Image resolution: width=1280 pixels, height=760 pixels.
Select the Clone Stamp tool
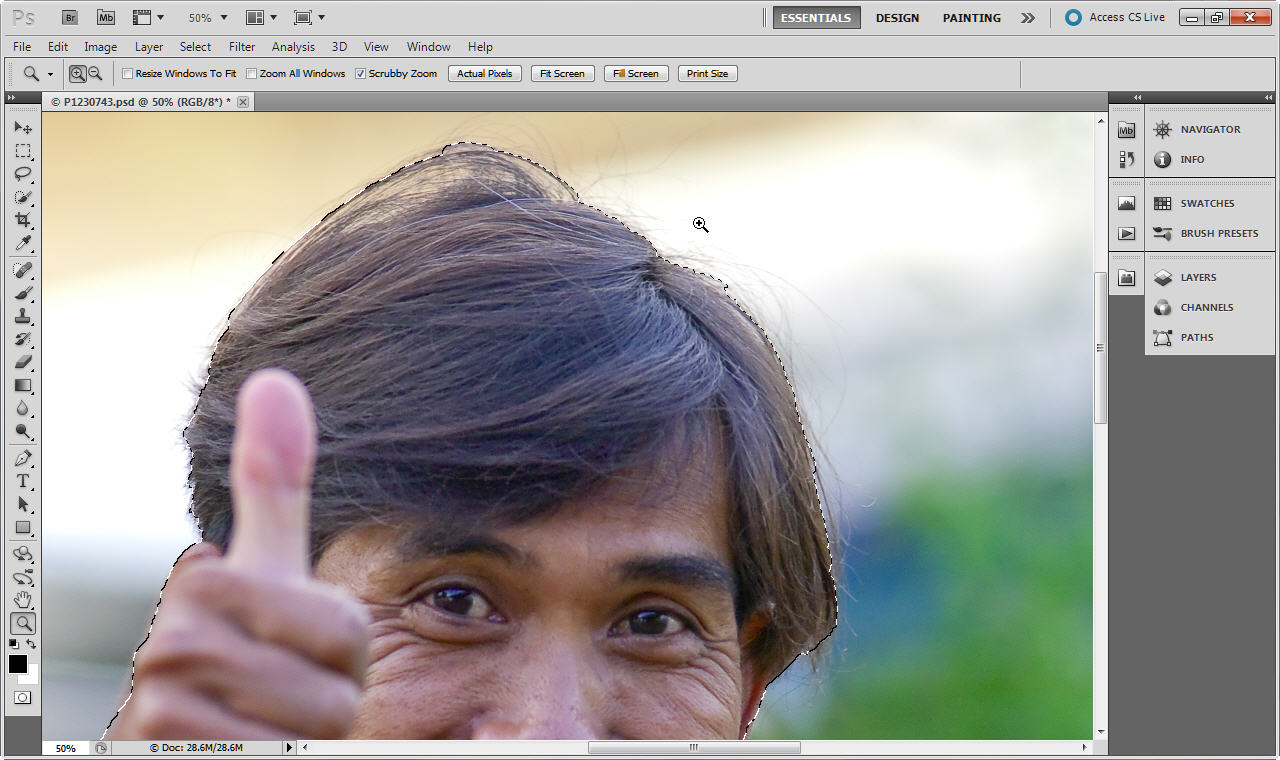click(x=23, y=316)
